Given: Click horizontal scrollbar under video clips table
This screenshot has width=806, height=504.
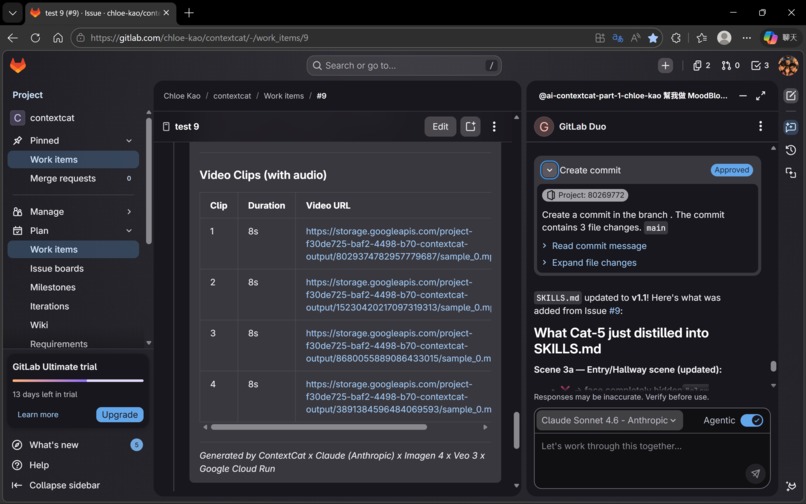Looking at the screenshot, I should (319, 427).
